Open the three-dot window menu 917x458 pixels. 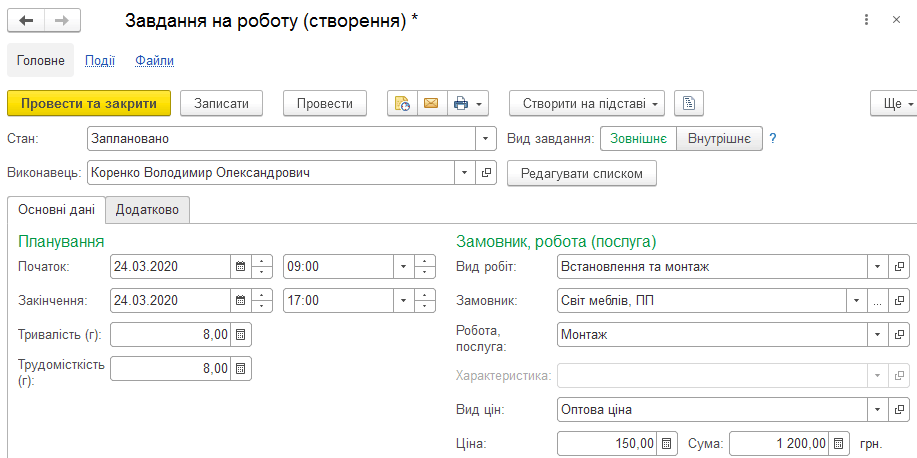(867, 20)
